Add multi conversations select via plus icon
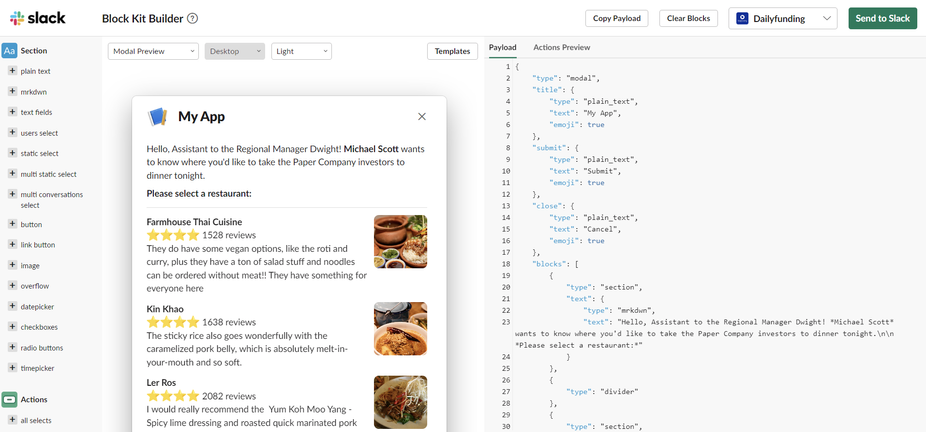The image size is (926, 432). [x=12, y=194]
